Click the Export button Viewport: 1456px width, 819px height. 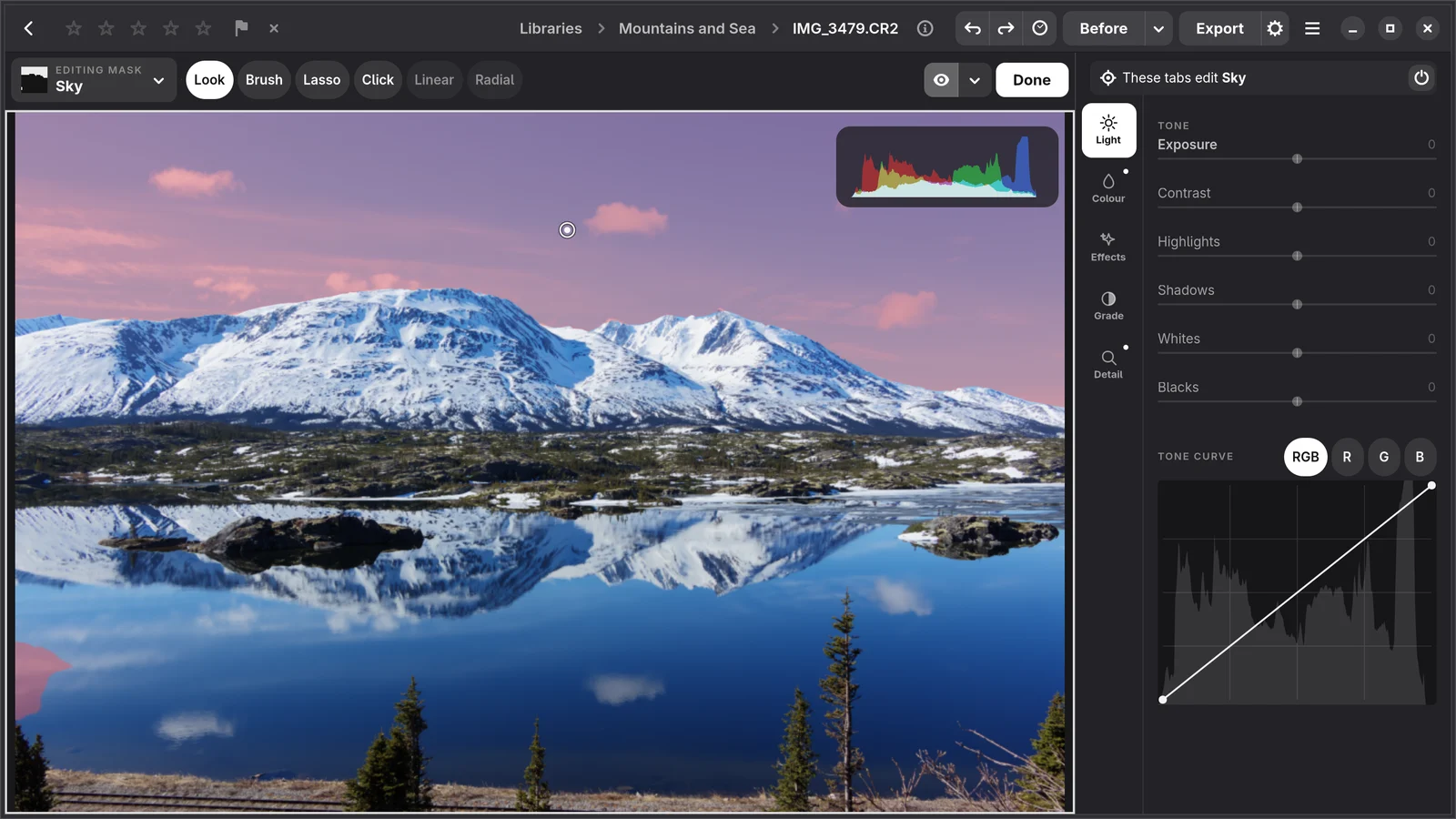[1219, 28]
